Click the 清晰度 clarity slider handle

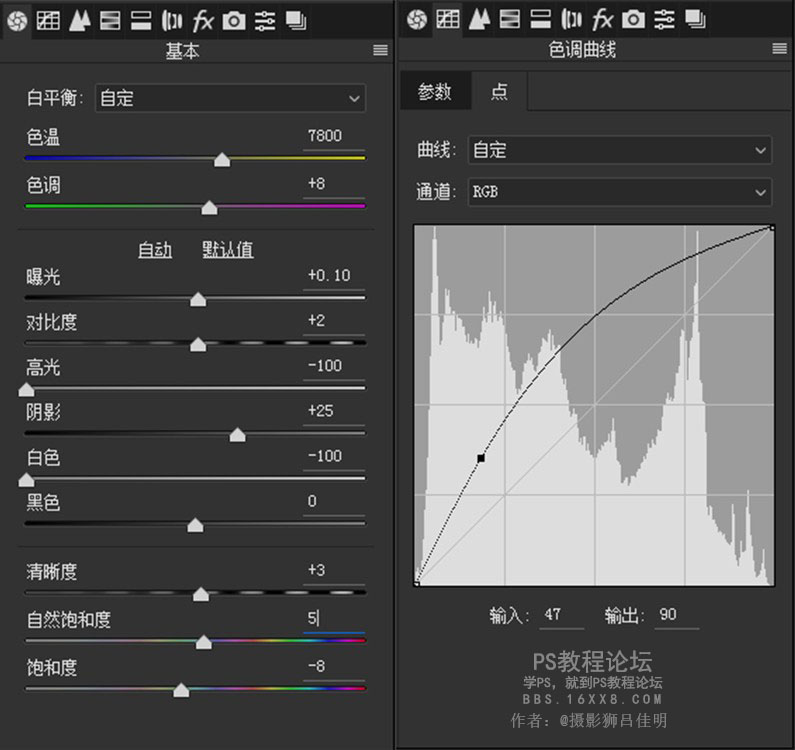(201, 594)
